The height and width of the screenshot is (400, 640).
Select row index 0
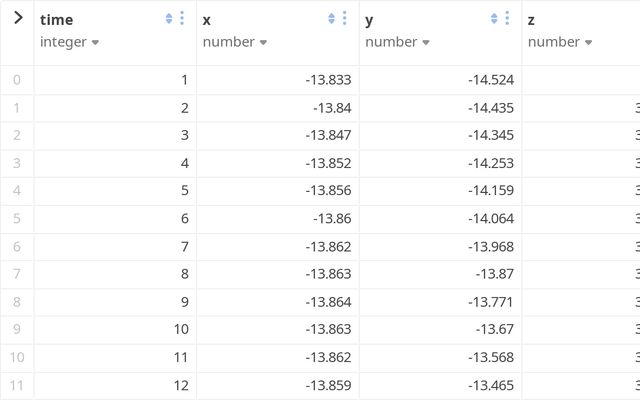pos(16,80)
